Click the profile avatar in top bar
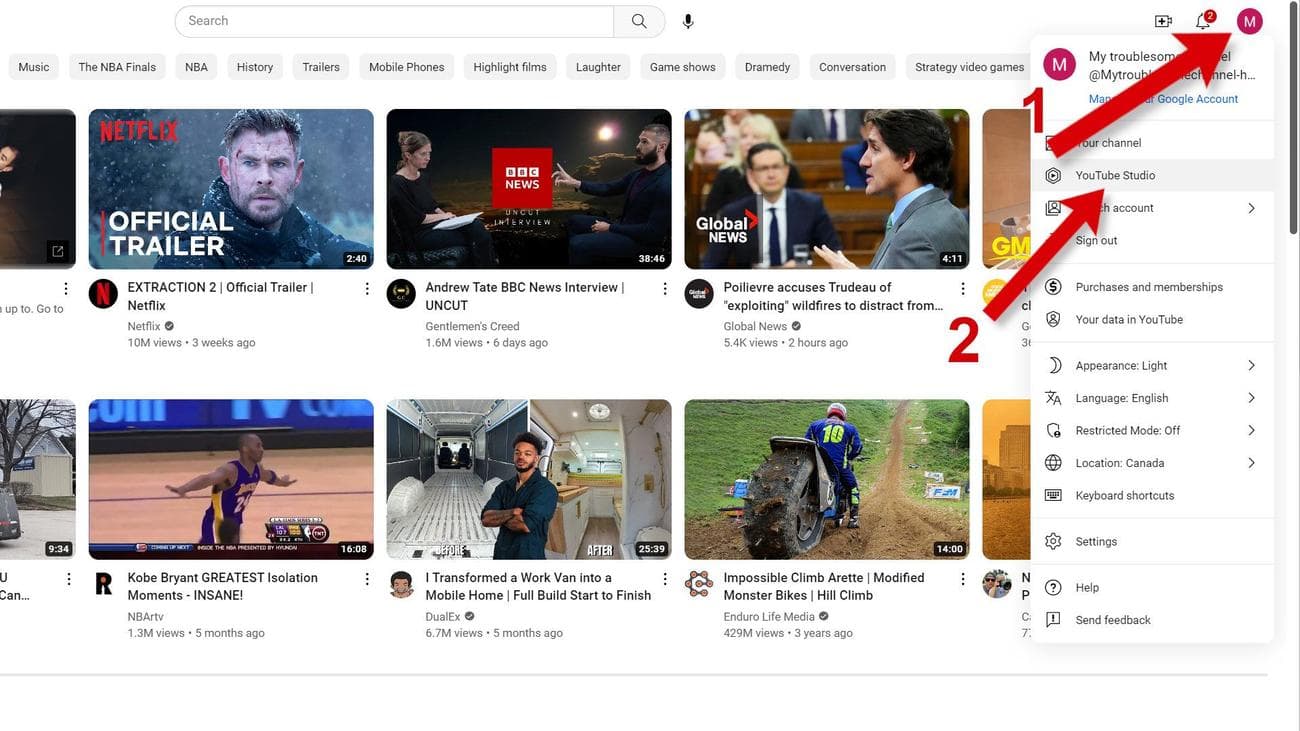Image resolution: width=1300 pixels, height=731 pixels. coord(1249,21)
